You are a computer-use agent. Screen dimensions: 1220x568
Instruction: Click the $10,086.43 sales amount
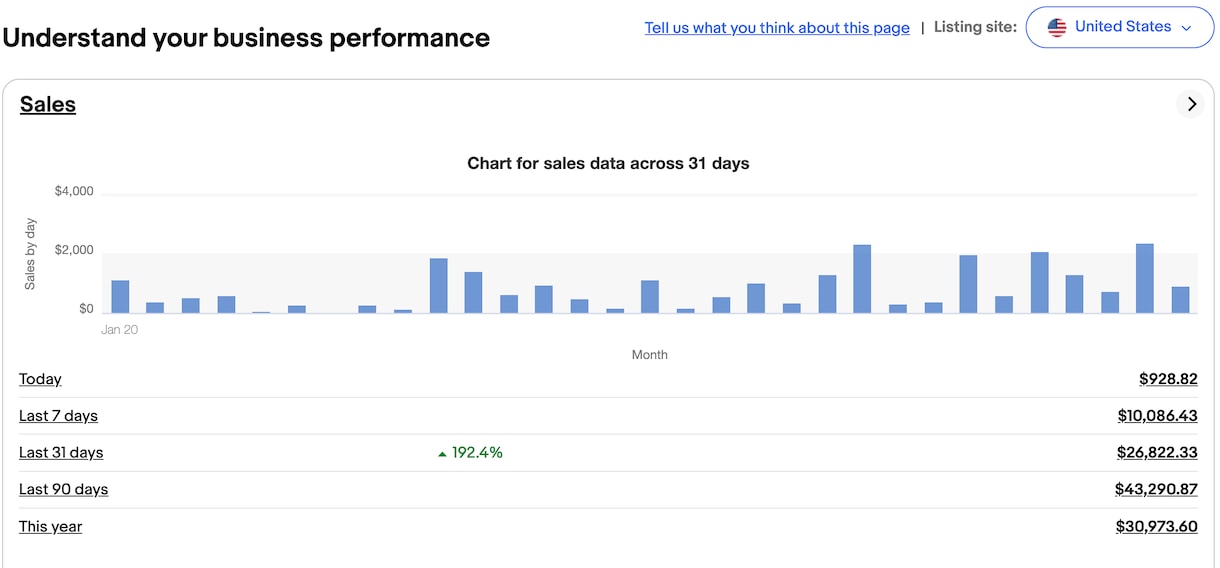click(x=1158, y=416)
